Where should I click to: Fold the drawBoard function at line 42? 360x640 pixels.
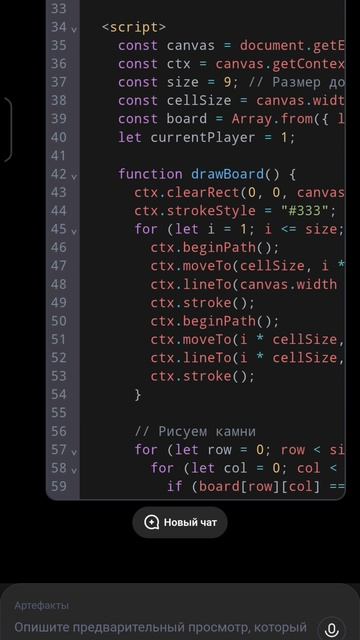pyautogui.click(x=74, y=177)
